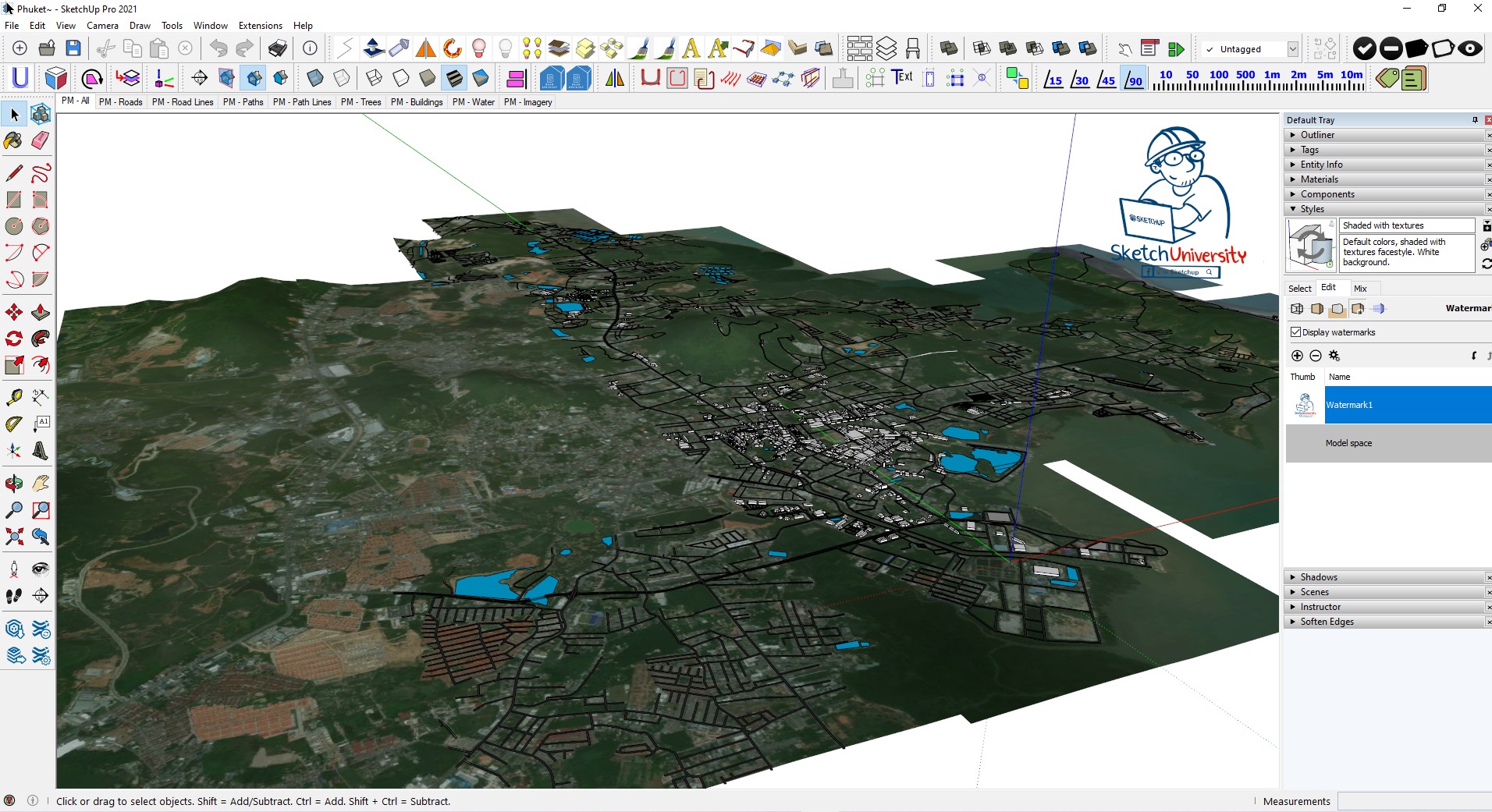Viewport: 1492px width, 812px height.
Task: Activate the Orbit tool
Action: (x=14, y=484)
